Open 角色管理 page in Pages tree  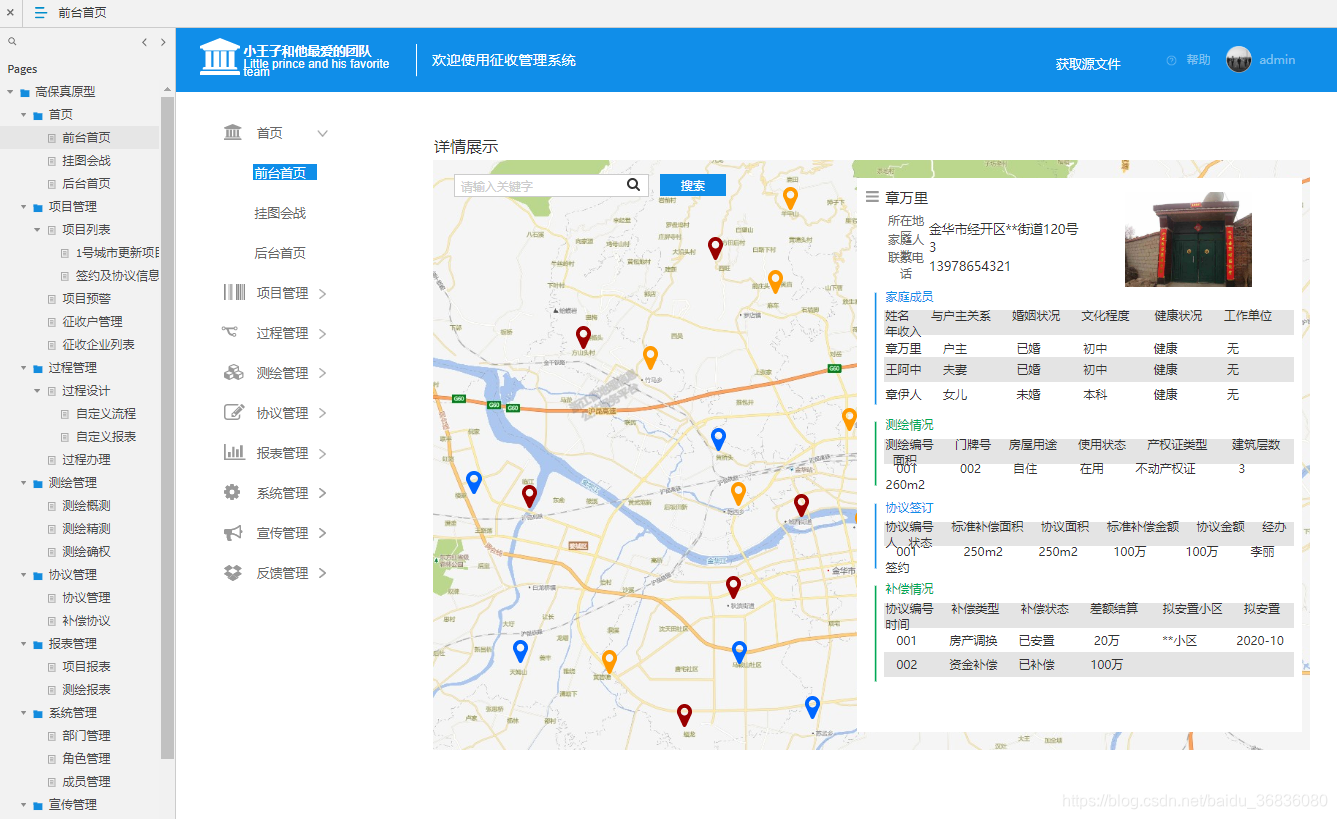[x=86, y=759]
